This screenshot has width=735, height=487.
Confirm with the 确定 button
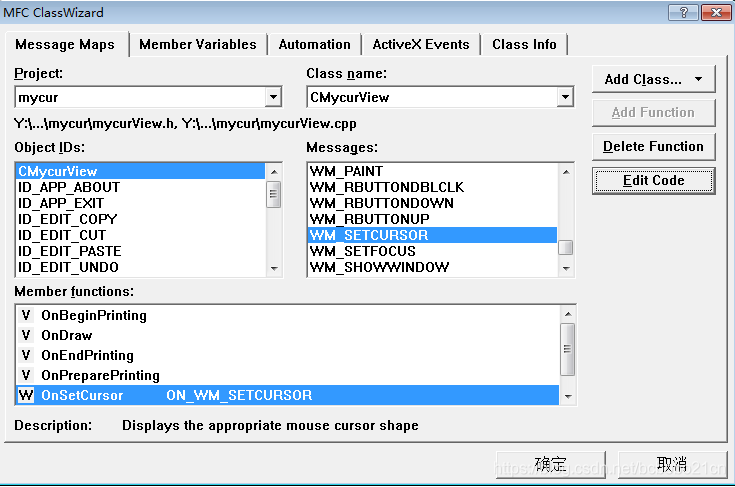coord(551,465)
